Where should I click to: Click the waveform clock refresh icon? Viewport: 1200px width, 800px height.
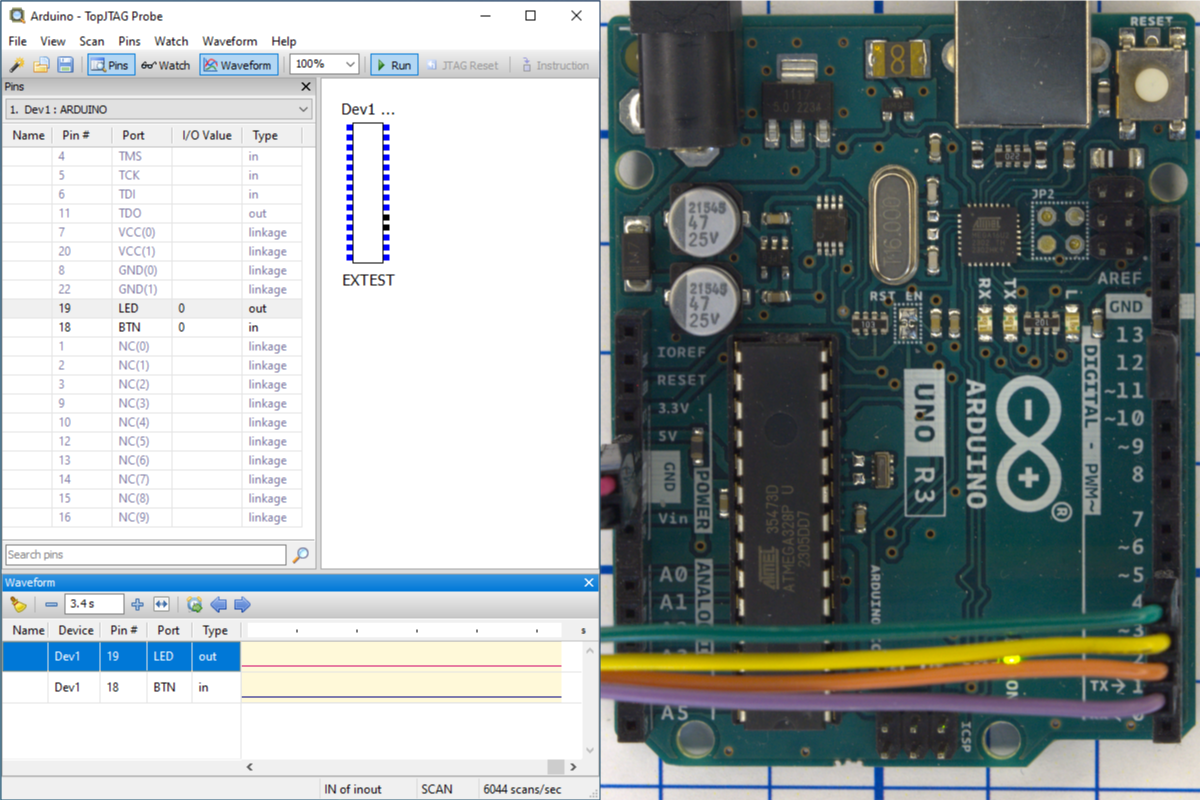194,604
